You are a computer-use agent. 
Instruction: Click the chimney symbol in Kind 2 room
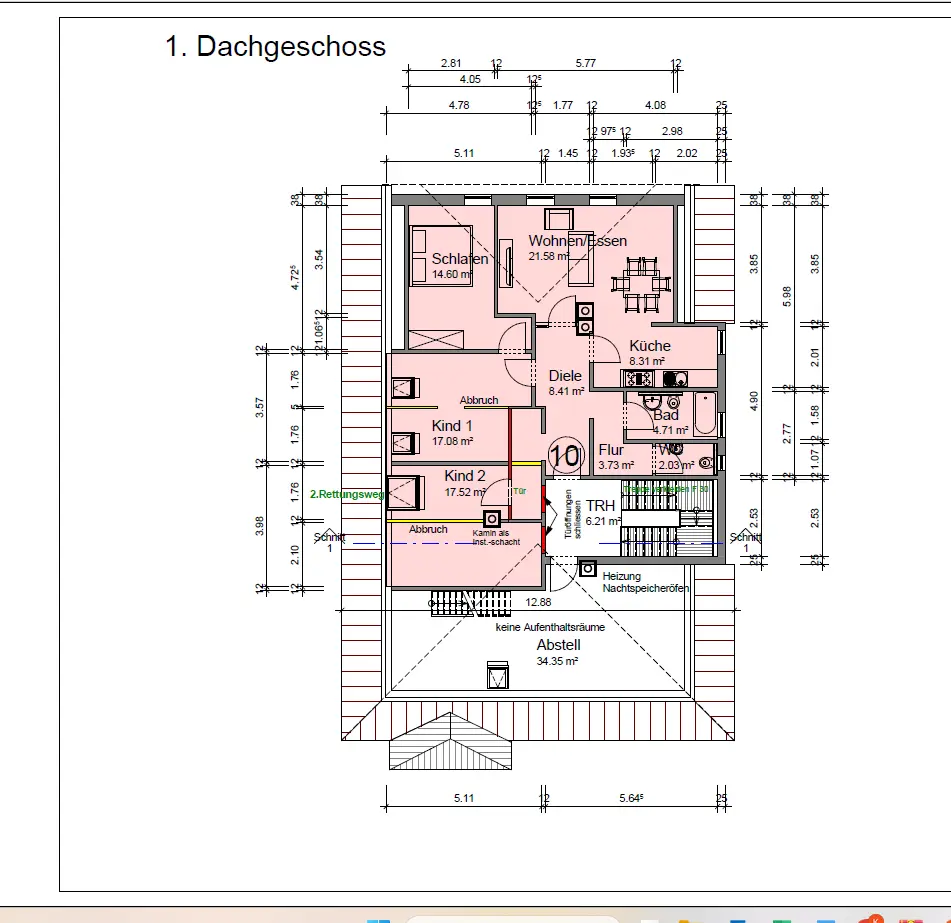[x=491, y=518]
